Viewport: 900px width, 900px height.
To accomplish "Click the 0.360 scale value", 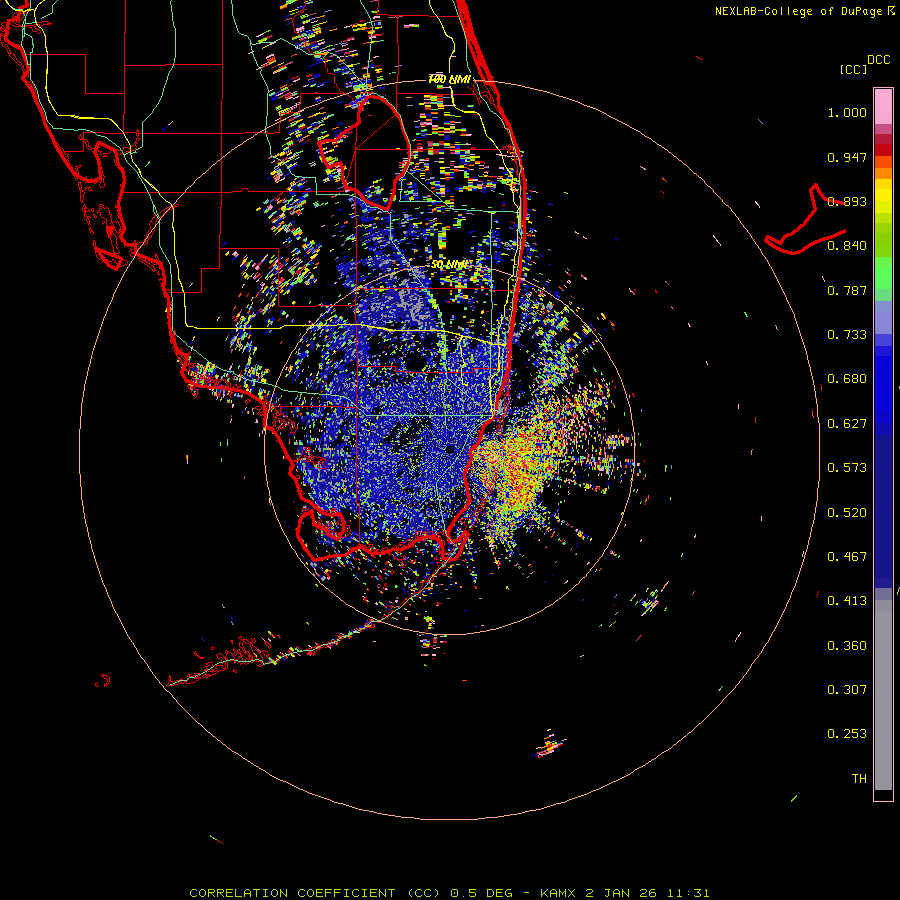I will 847,646.
